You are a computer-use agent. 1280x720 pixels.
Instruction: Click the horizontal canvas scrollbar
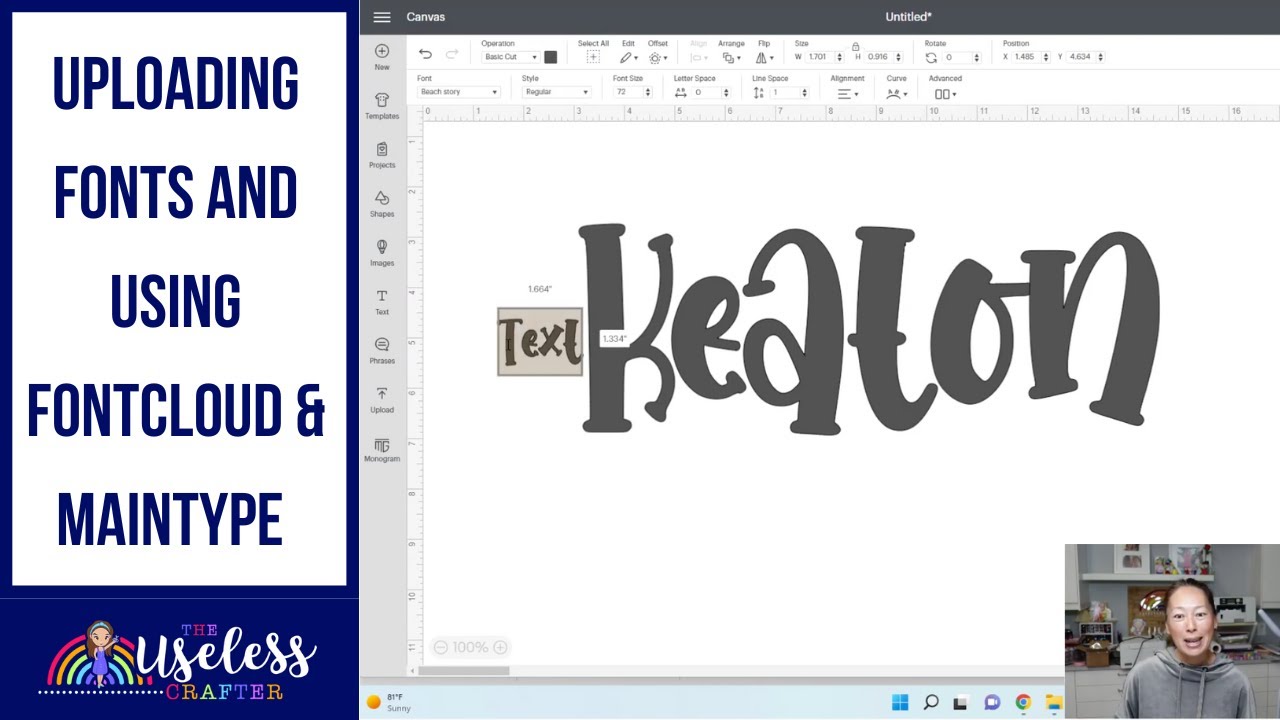coord(465,671)
